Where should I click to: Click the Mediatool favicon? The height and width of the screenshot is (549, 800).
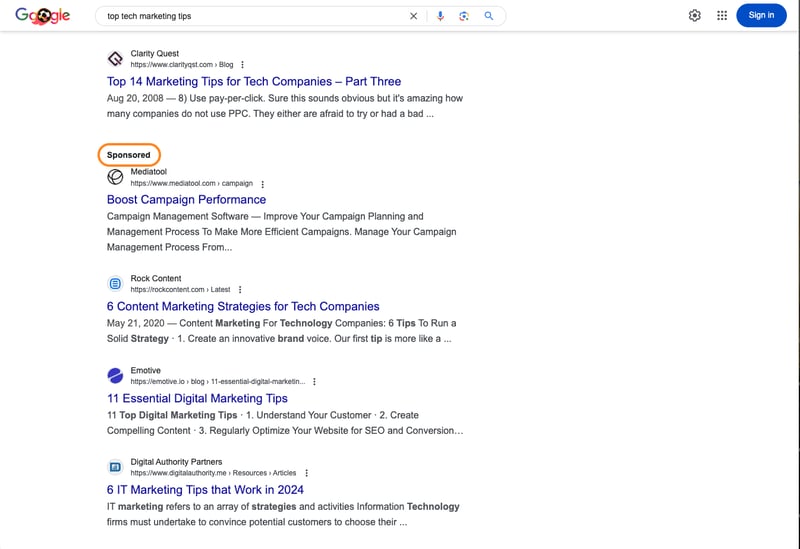[x=115, y=177]
